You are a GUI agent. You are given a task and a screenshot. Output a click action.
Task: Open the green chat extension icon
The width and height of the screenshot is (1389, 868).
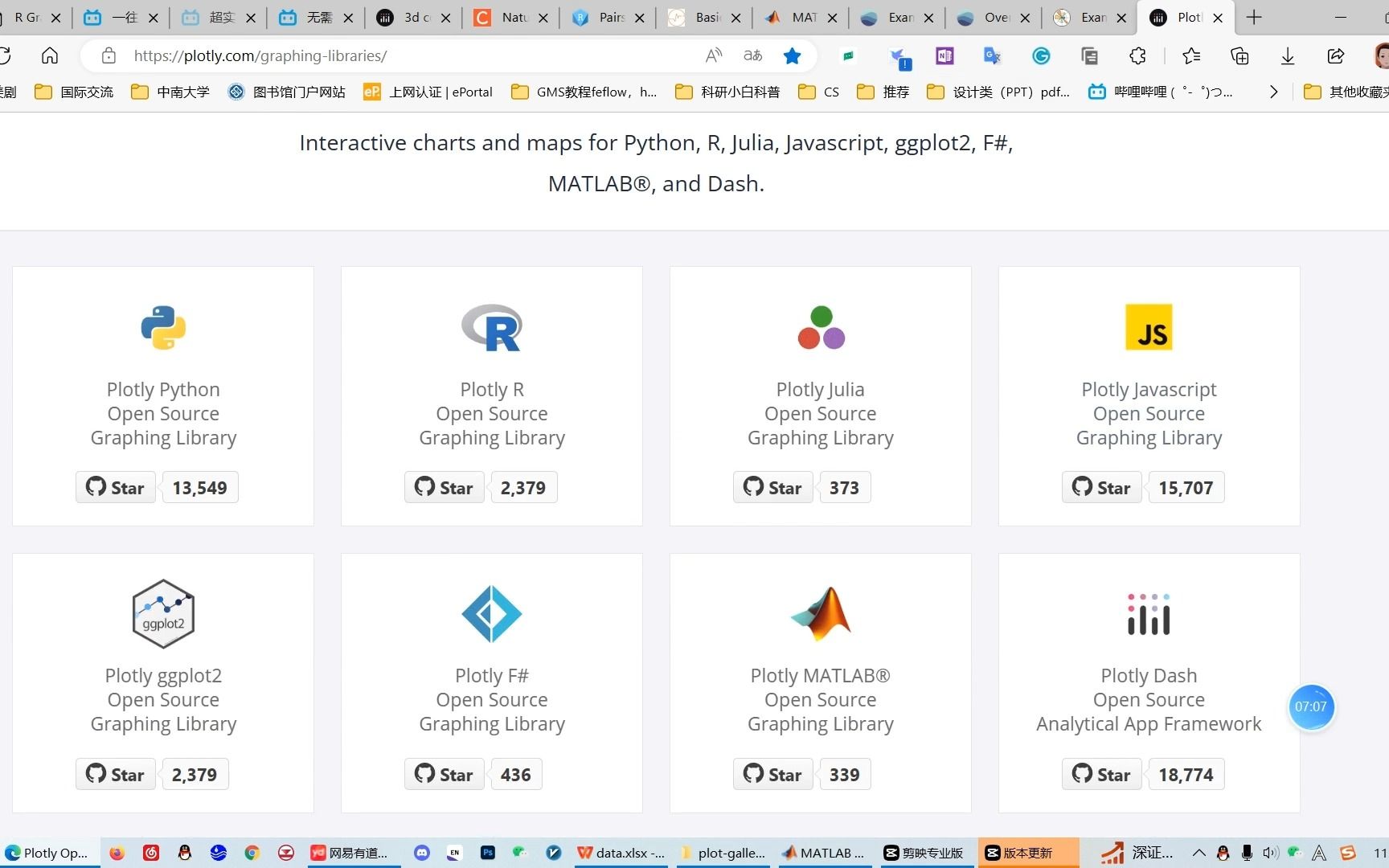(848, 55)
